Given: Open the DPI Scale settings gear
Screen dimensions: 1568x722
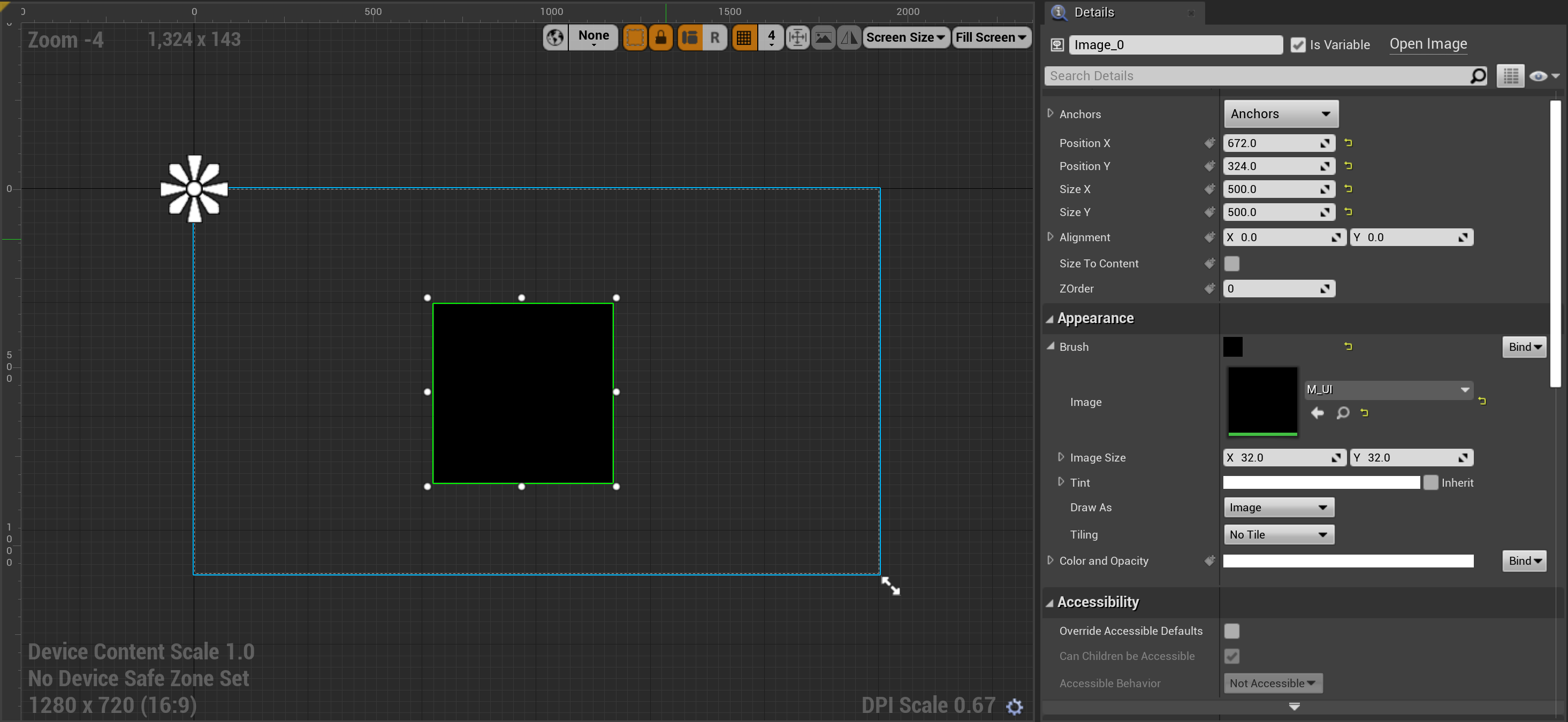Looking at the screenshot, I should click(x=1014, y=706).
